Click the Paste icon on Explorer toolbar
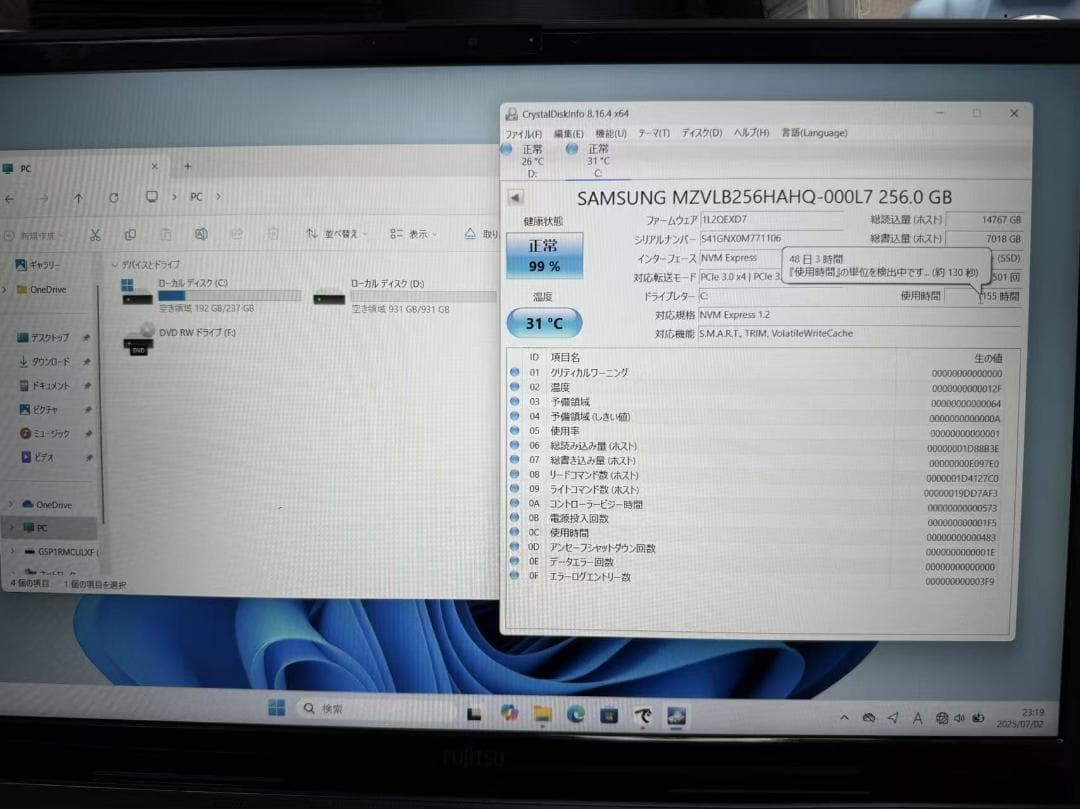This screenshot has height=809, width=1080. tap(167, 234)
